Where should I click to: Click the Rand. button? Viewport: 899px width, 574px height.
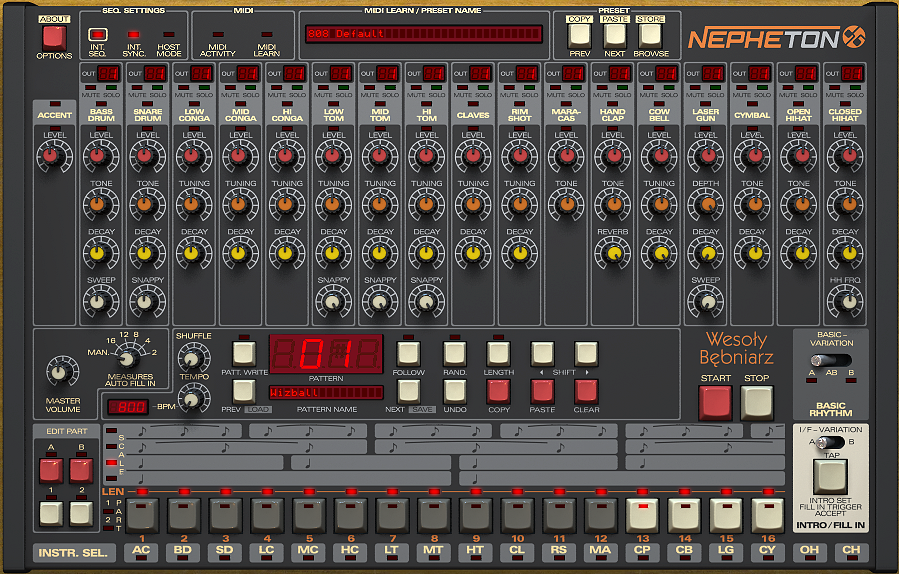click(x=455, y=354)
